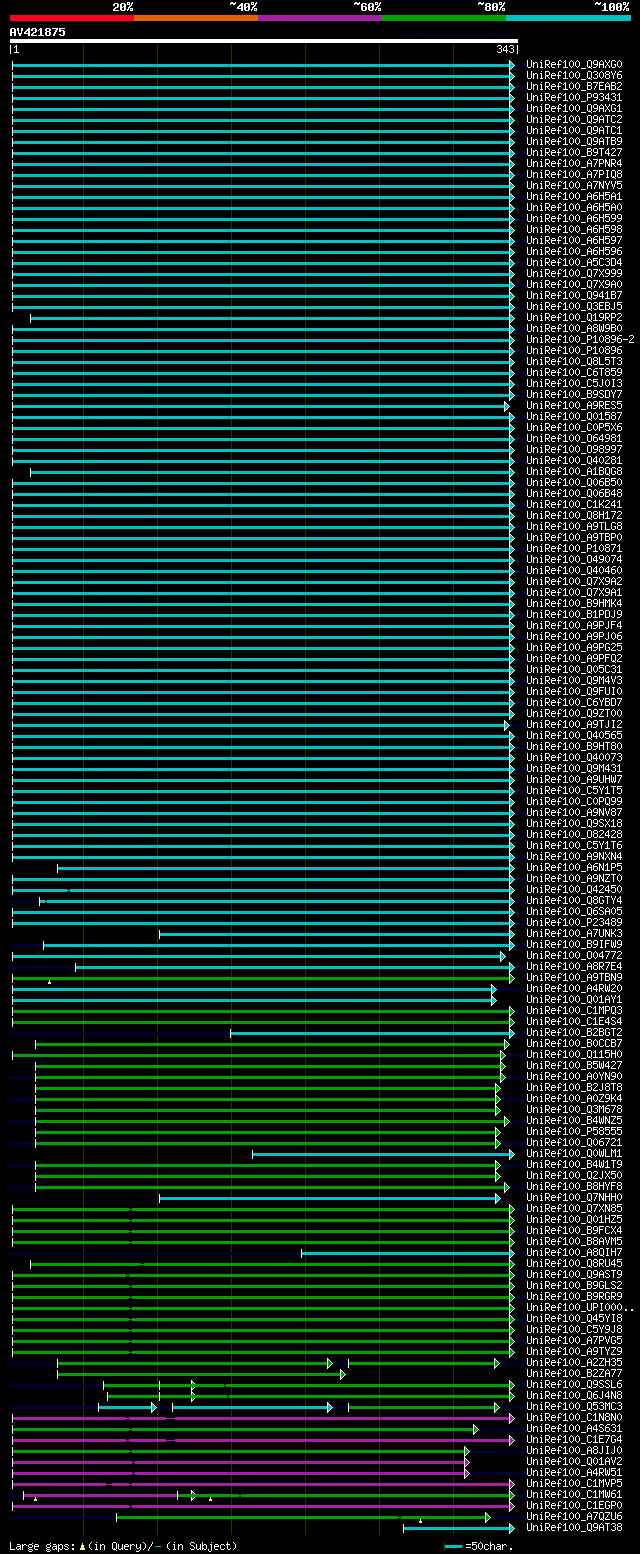
Task: Click label UniRef100_C1N8N0
Action: pos(574,1418)
